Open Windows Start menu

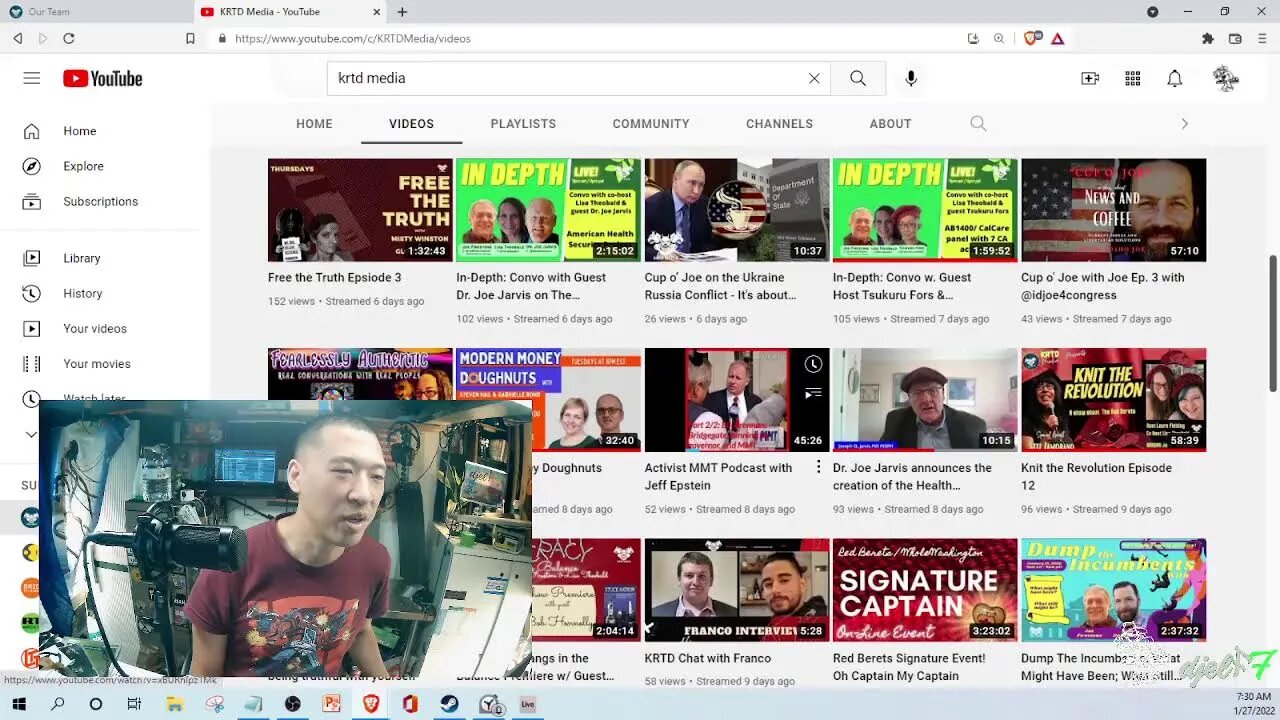[x=19, y=704]
